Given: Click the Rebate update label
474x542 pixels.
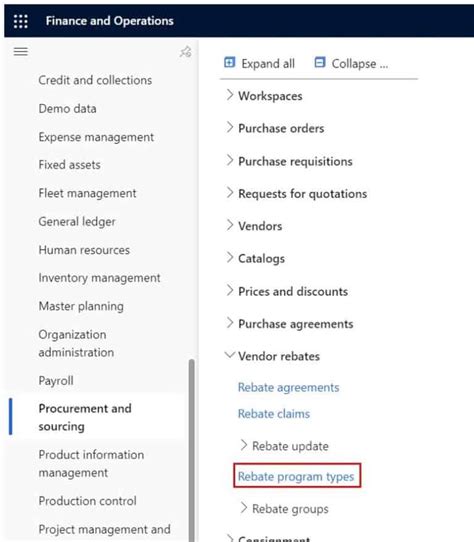Looking at the screenshot, I should [x=290, y=446].
